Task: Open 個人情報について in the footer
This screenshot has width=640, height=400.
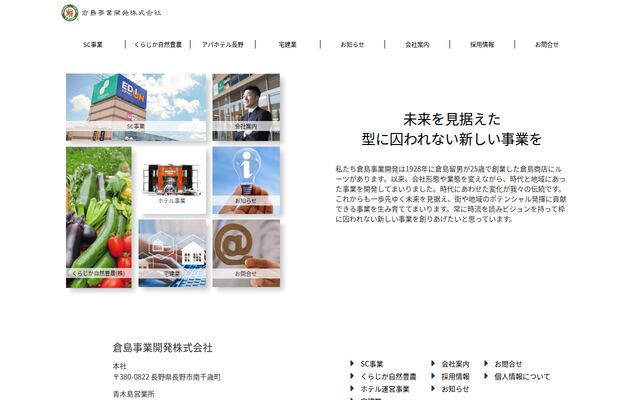Action: 522,376
